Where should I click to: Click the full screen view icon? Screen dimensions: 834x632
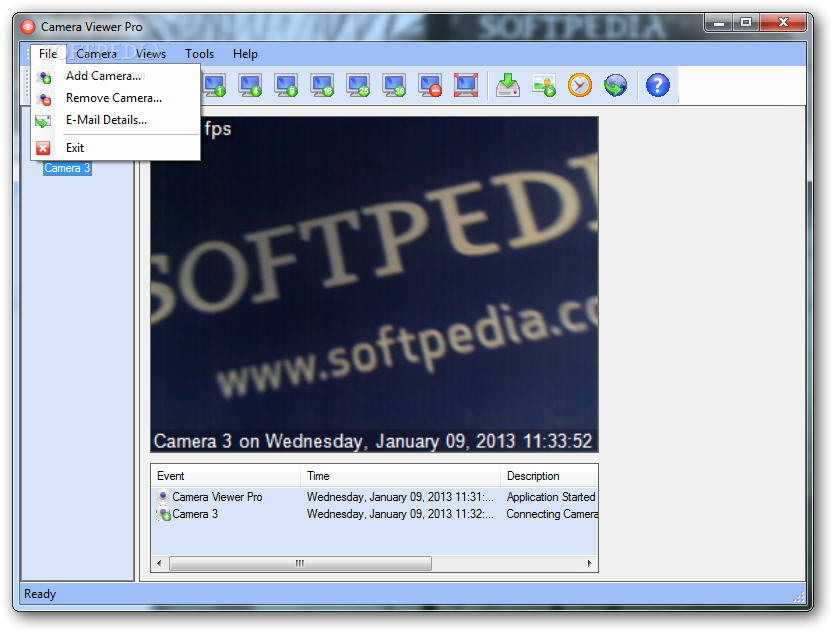[466, 85]
